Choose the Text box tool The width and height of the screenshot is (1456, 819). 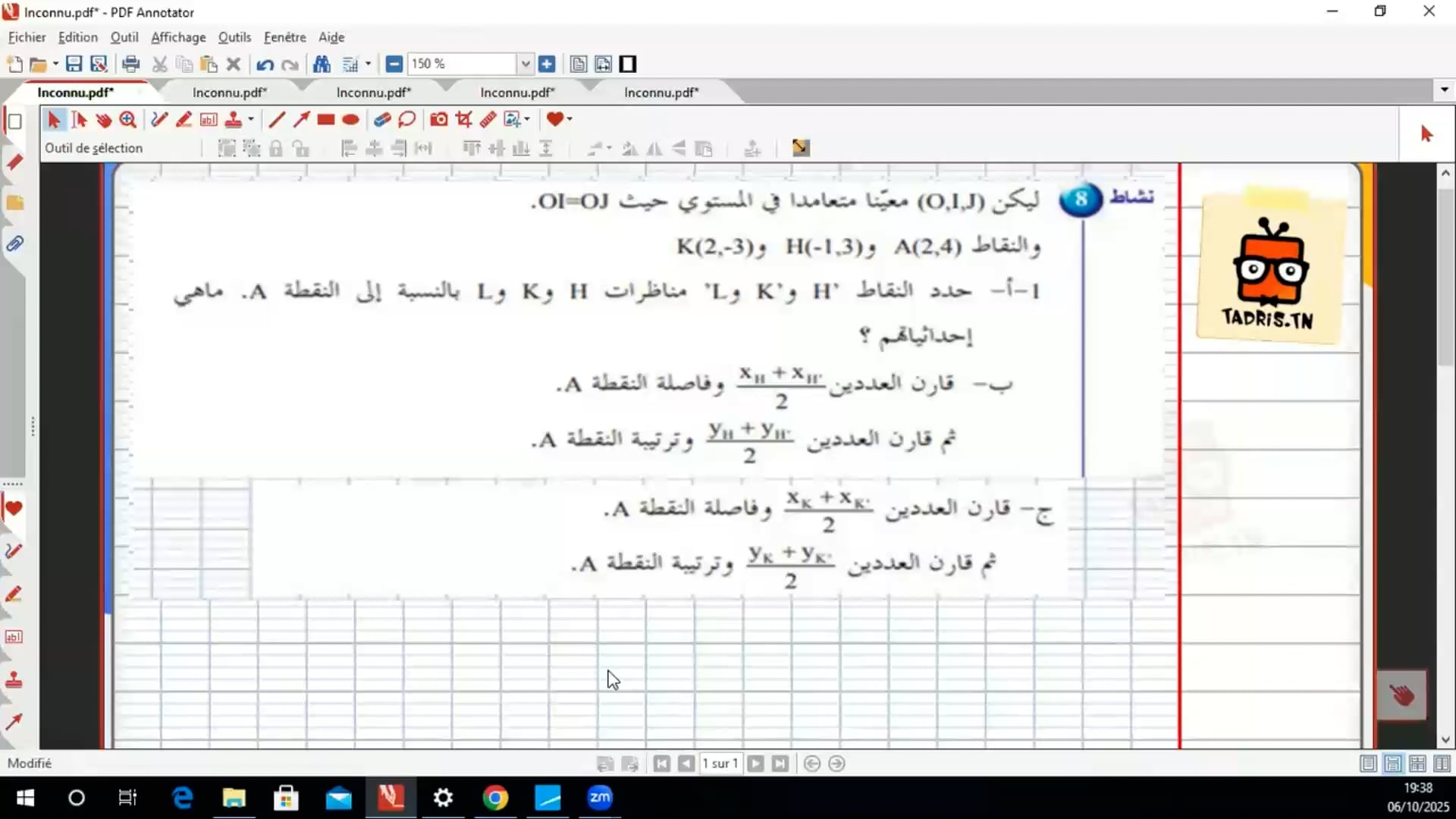click(209, 119)
